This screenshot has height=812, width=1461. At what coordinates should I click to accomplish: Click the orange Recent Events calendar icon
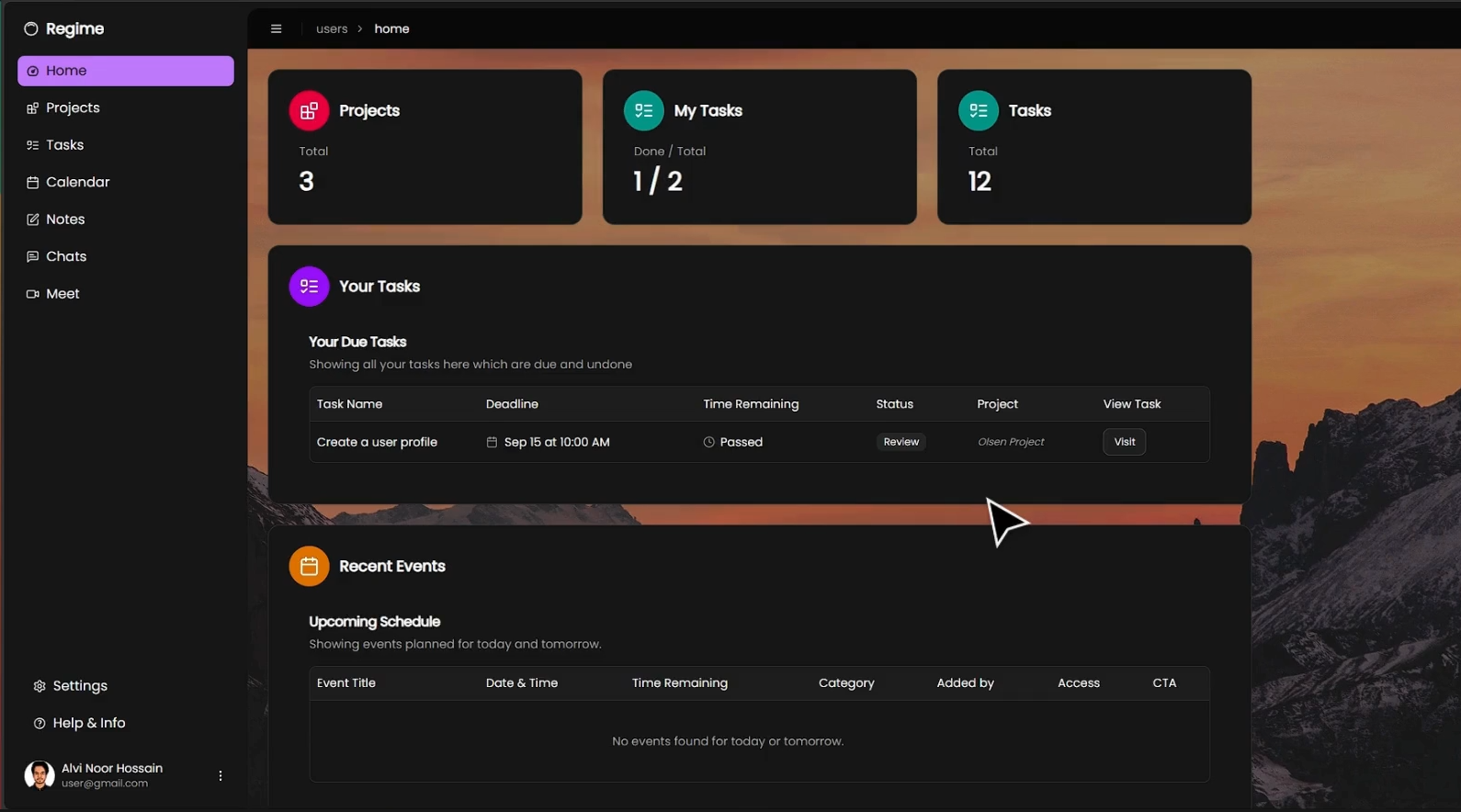coord(309,566)
